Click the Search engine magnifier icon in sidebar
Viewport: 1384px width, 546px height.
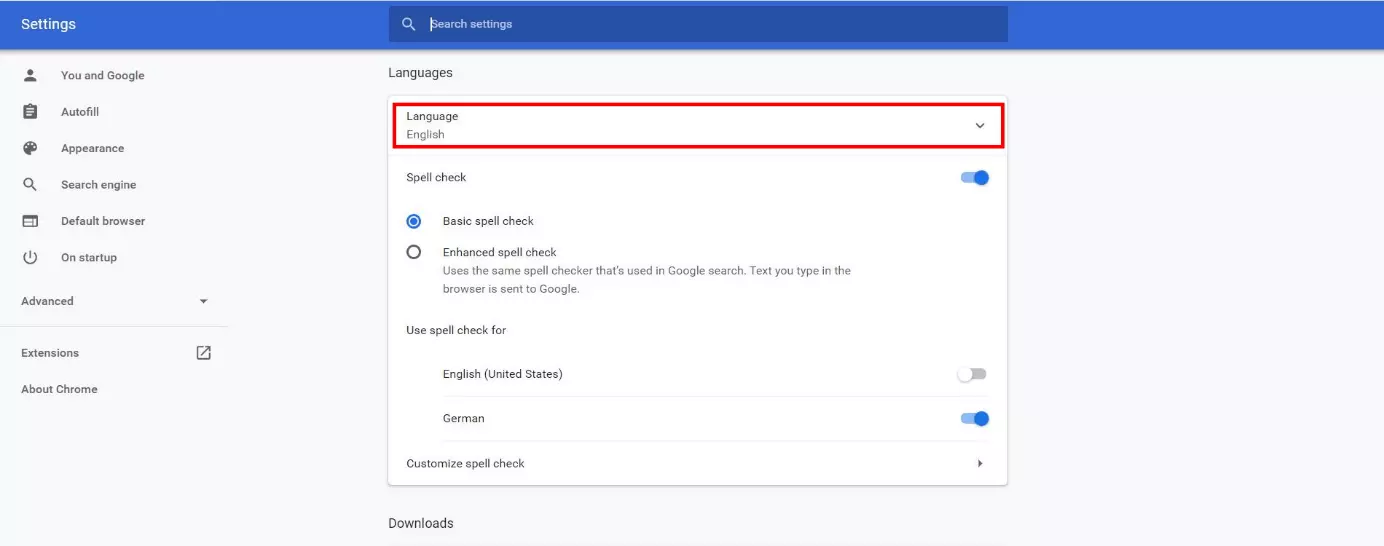pyautogui.click(x=30, y=185)
